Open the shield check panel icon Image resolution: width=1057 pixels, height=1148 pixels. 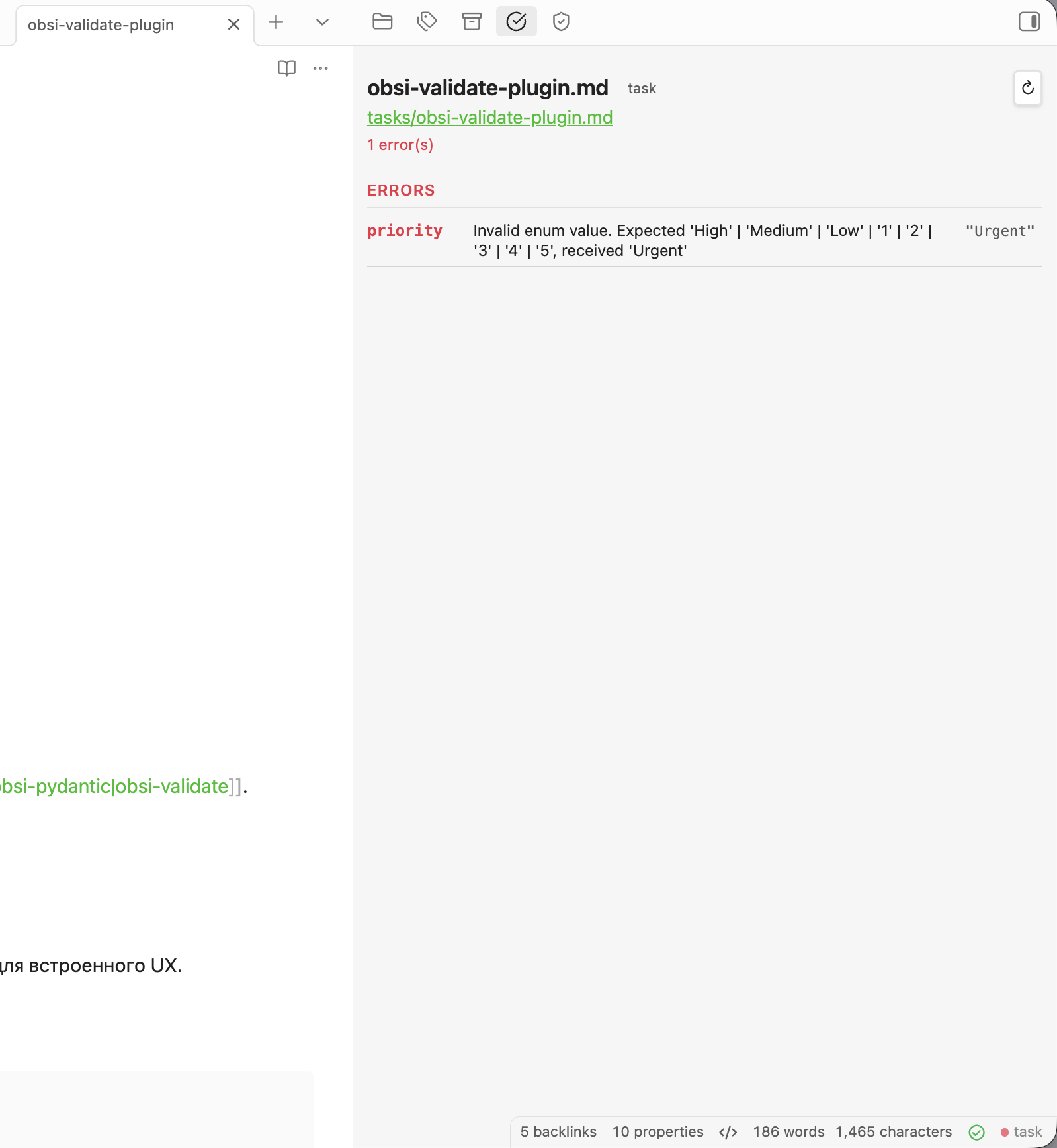point(561,22)
